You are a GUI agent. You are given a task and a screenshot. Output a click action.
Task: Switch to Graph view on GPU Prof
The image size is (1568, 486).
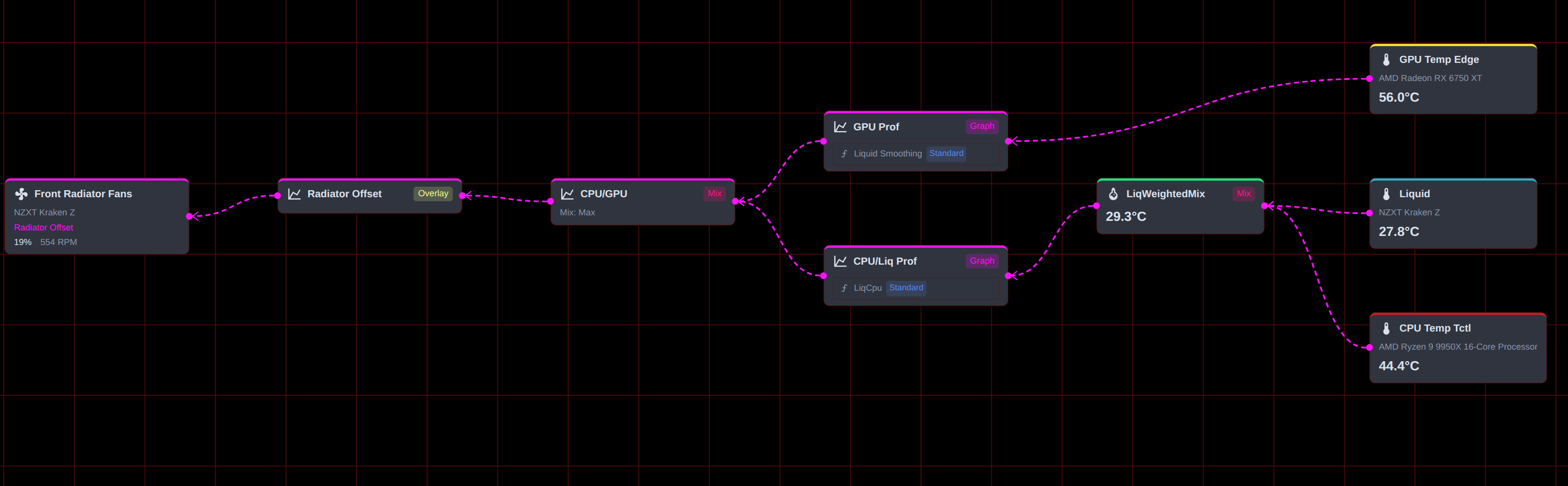tap(983, 126)
